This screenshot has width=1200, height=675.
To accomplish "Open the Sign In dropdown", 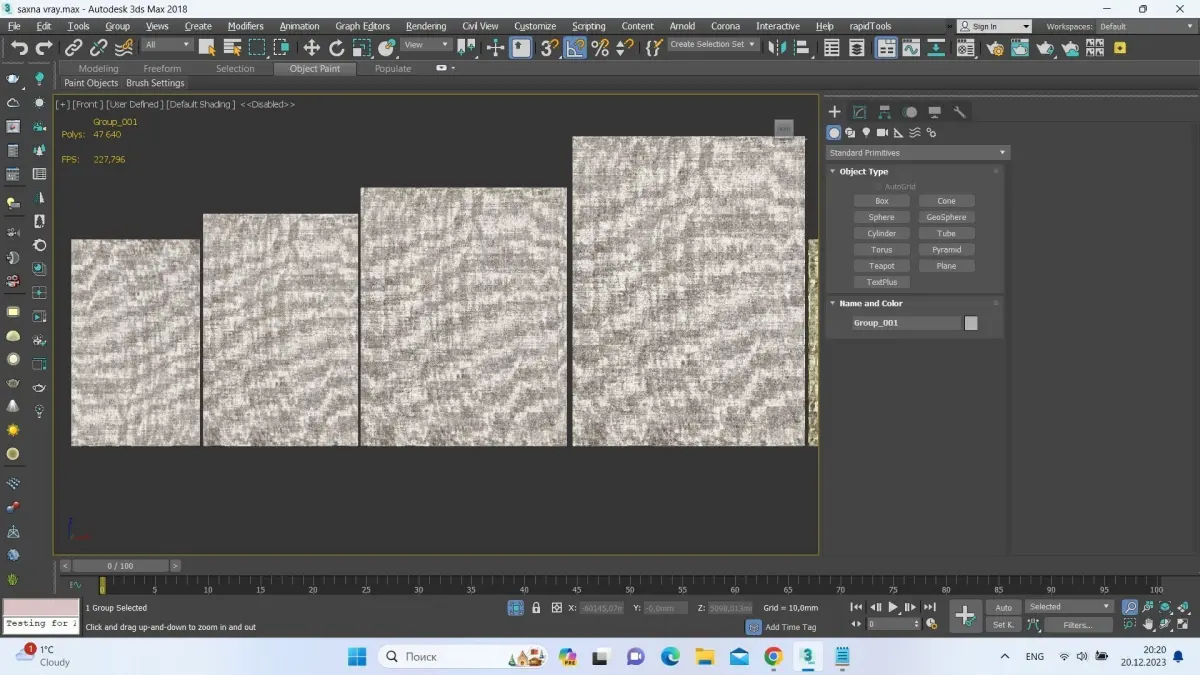I will pos(994,26).
